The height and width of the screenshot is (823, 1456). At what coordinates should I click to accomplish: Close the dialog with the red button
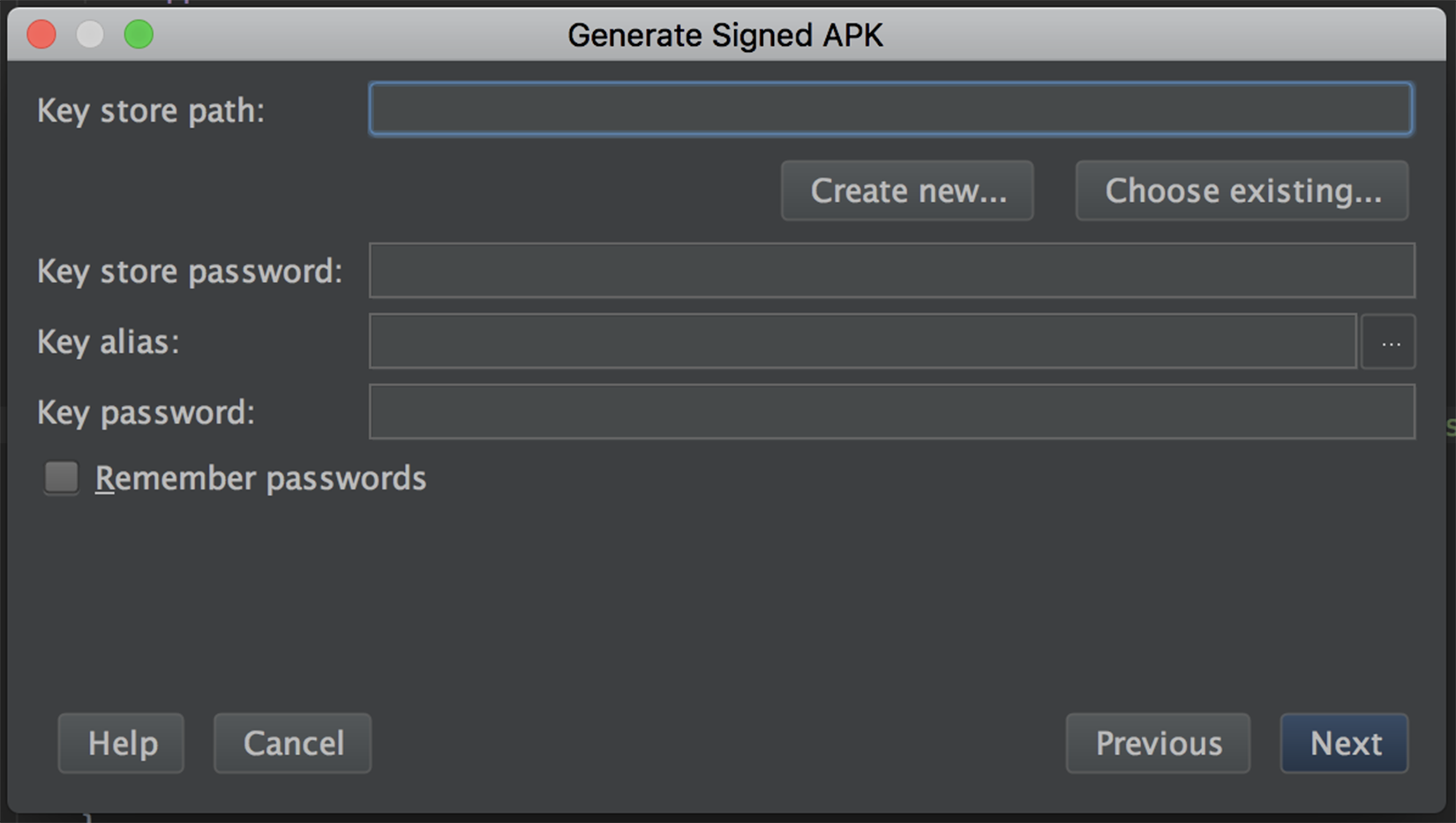41,35
